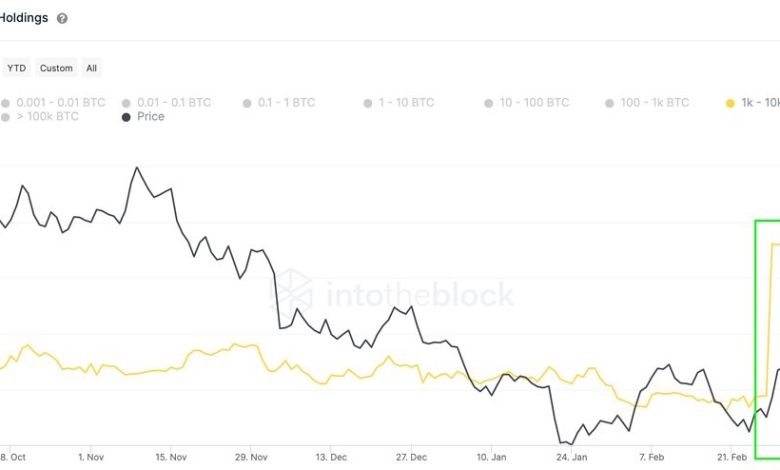Toggle the 0.001 - 0.01 BTC series

[6, 102]
